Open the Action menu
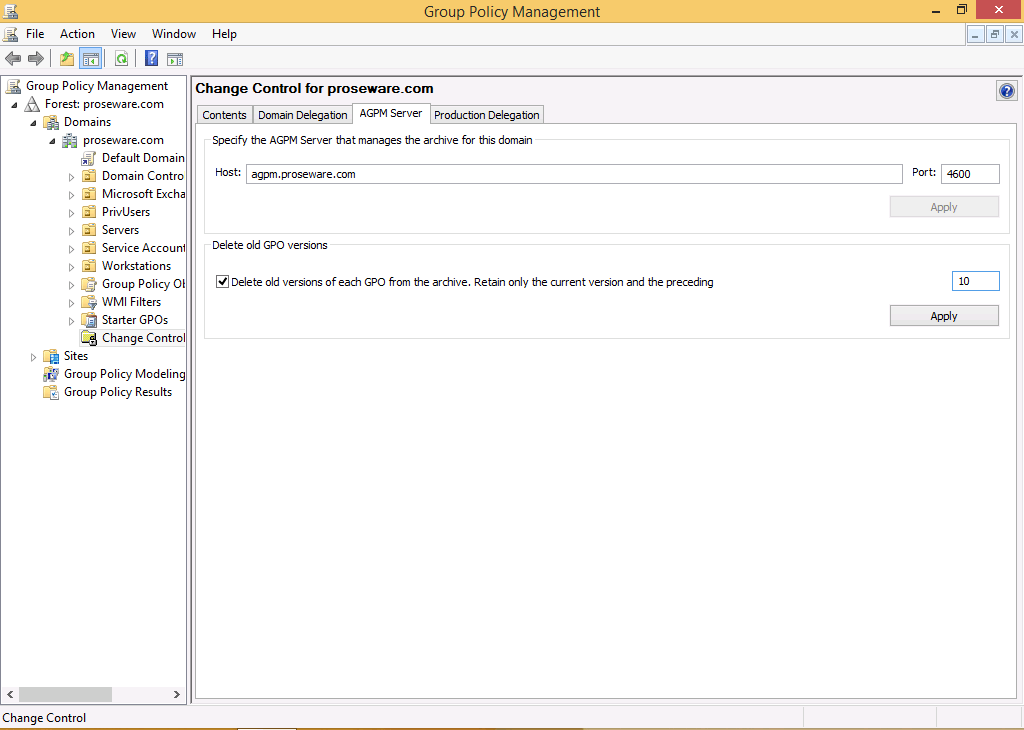The width and height of the screenshot is (1024, 730). tap(77, 34)
